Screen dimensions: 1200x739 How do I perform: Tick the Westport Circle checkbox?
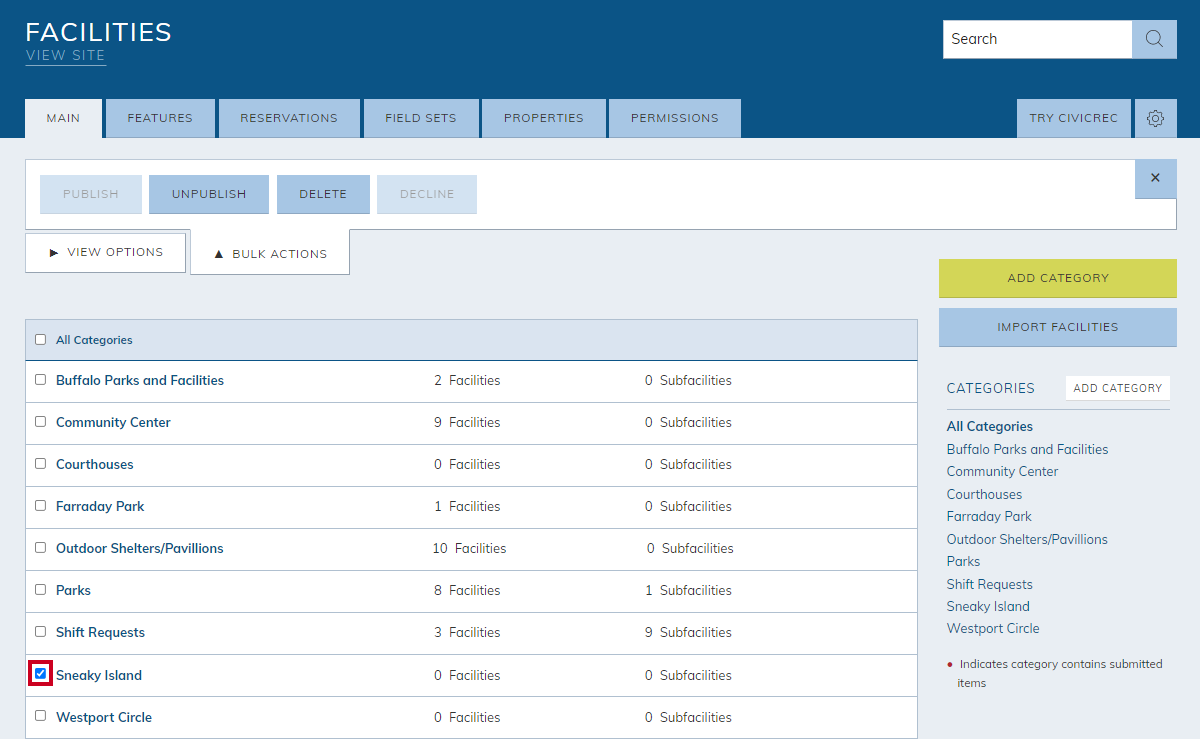tap(41, 716)
